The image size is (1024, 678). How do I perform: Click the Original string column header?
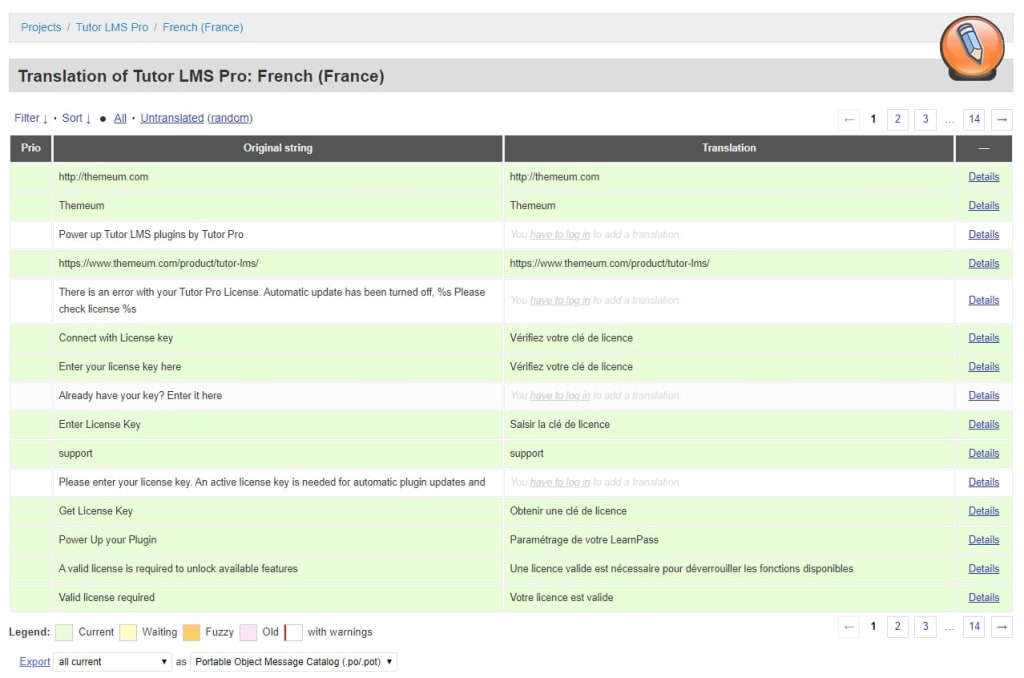[x=278, y=148]
